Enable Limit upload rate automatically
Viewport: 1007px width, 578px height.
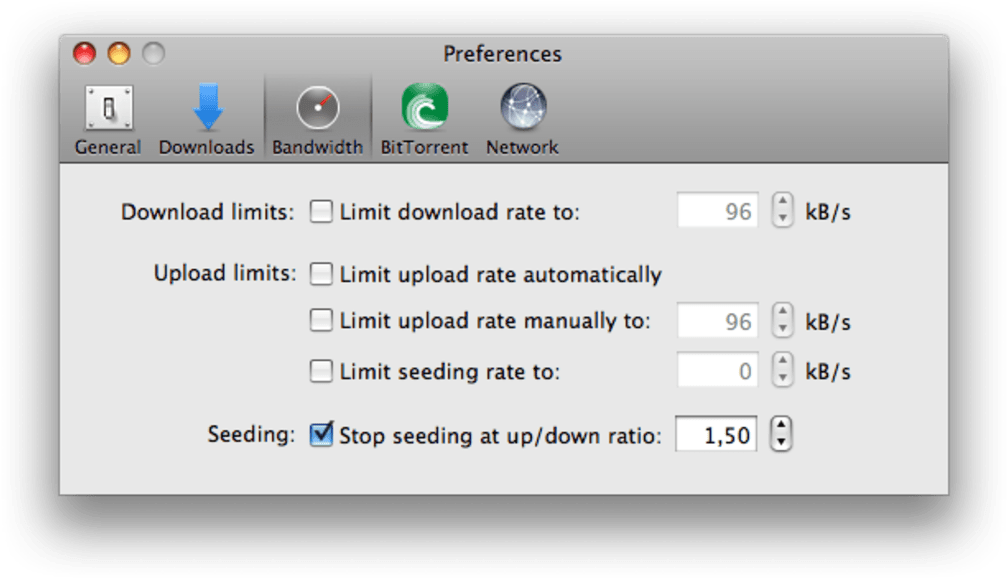pos(321,274)
